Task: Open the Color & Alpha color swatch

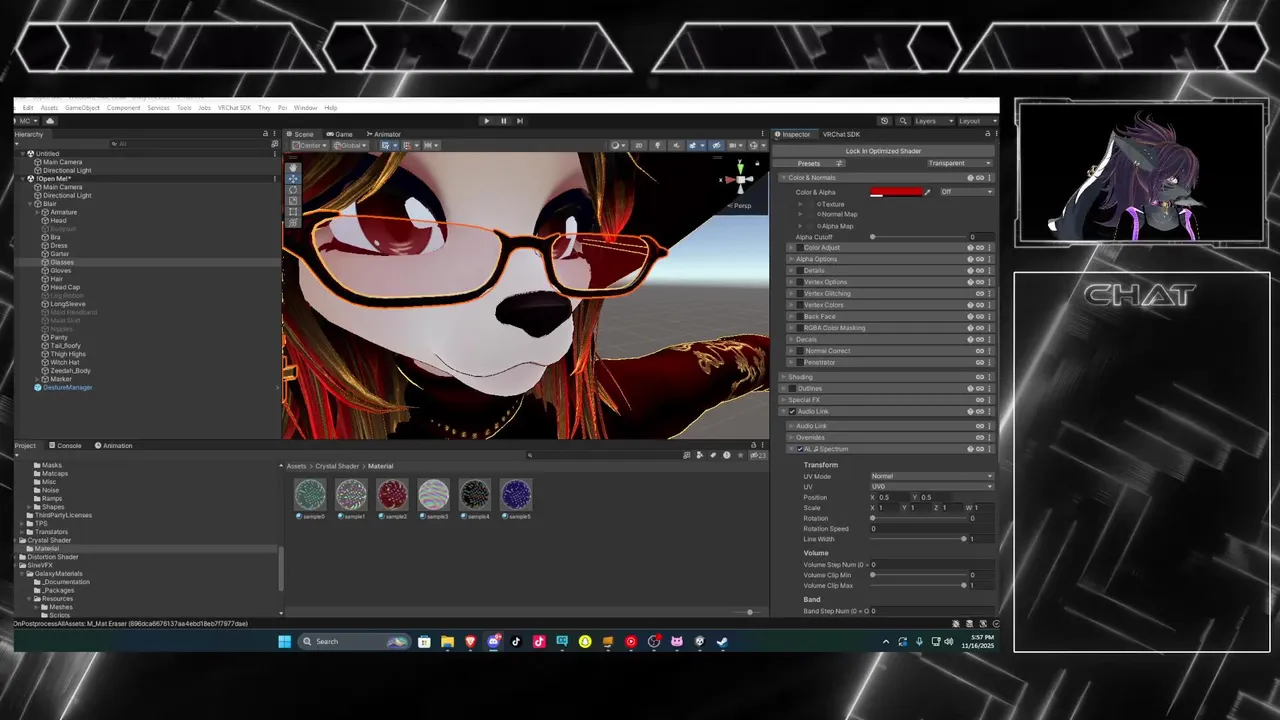Action: point(896,192)
